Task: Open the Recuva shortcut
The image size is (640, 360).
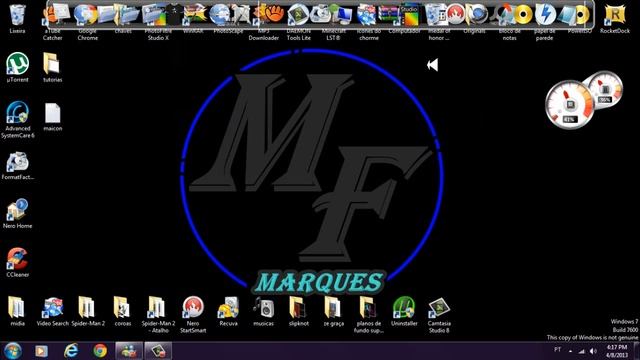Action: click(228, 311)
